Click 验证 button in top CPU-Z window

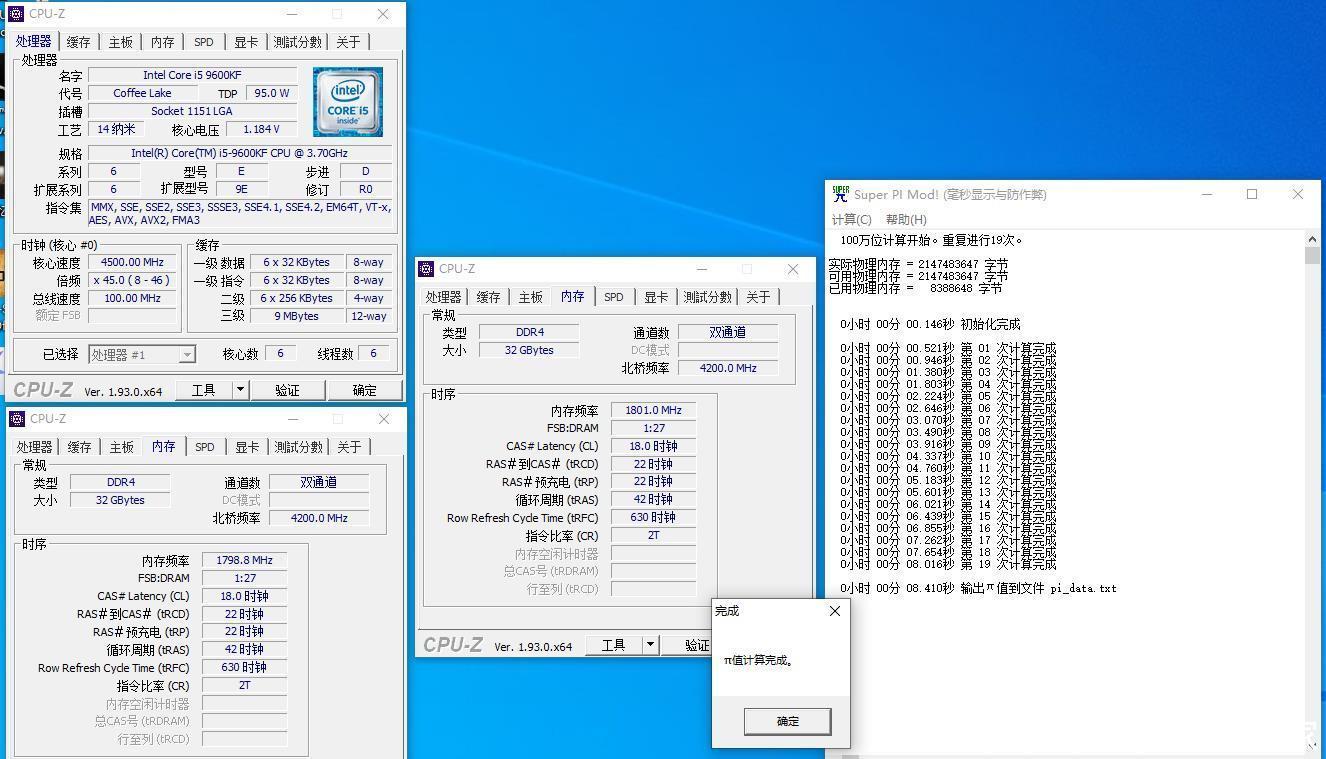(x=287, y=390)
